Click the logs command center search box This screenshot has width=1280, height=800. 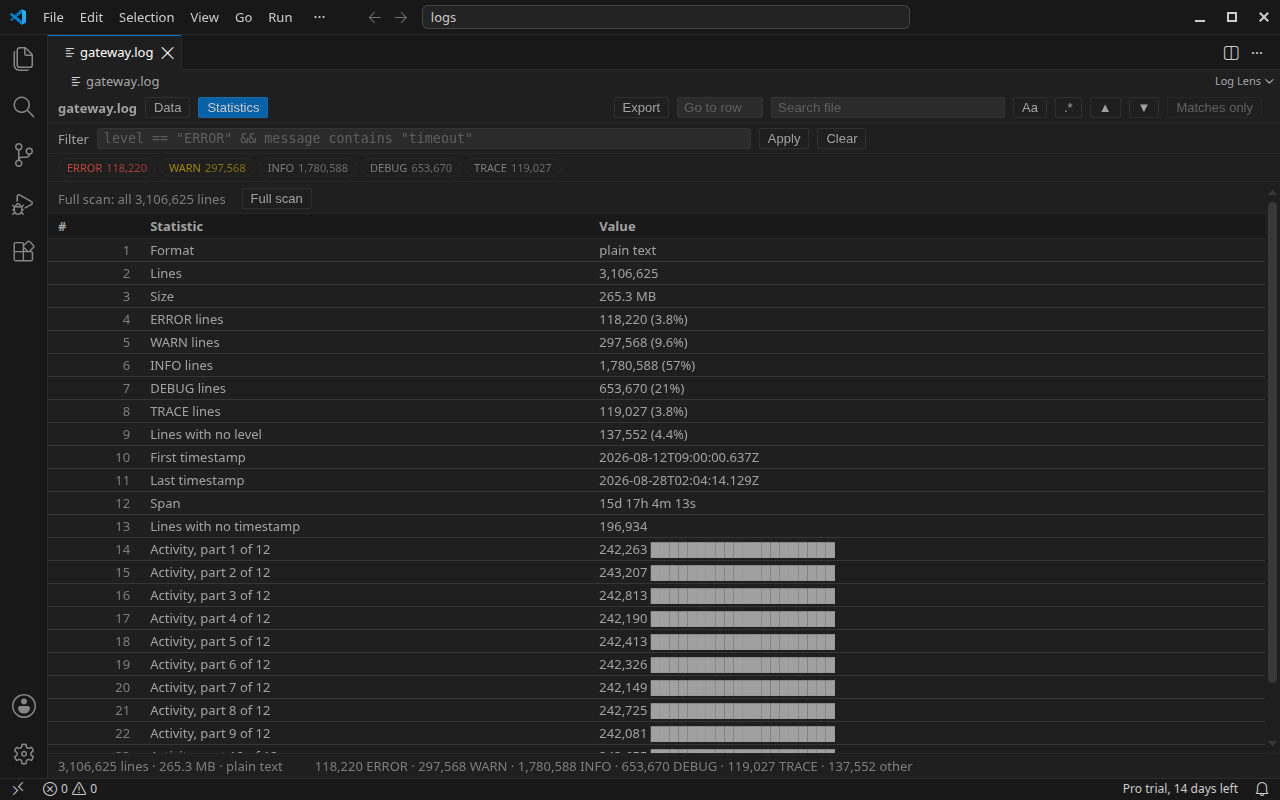[666, 17]
